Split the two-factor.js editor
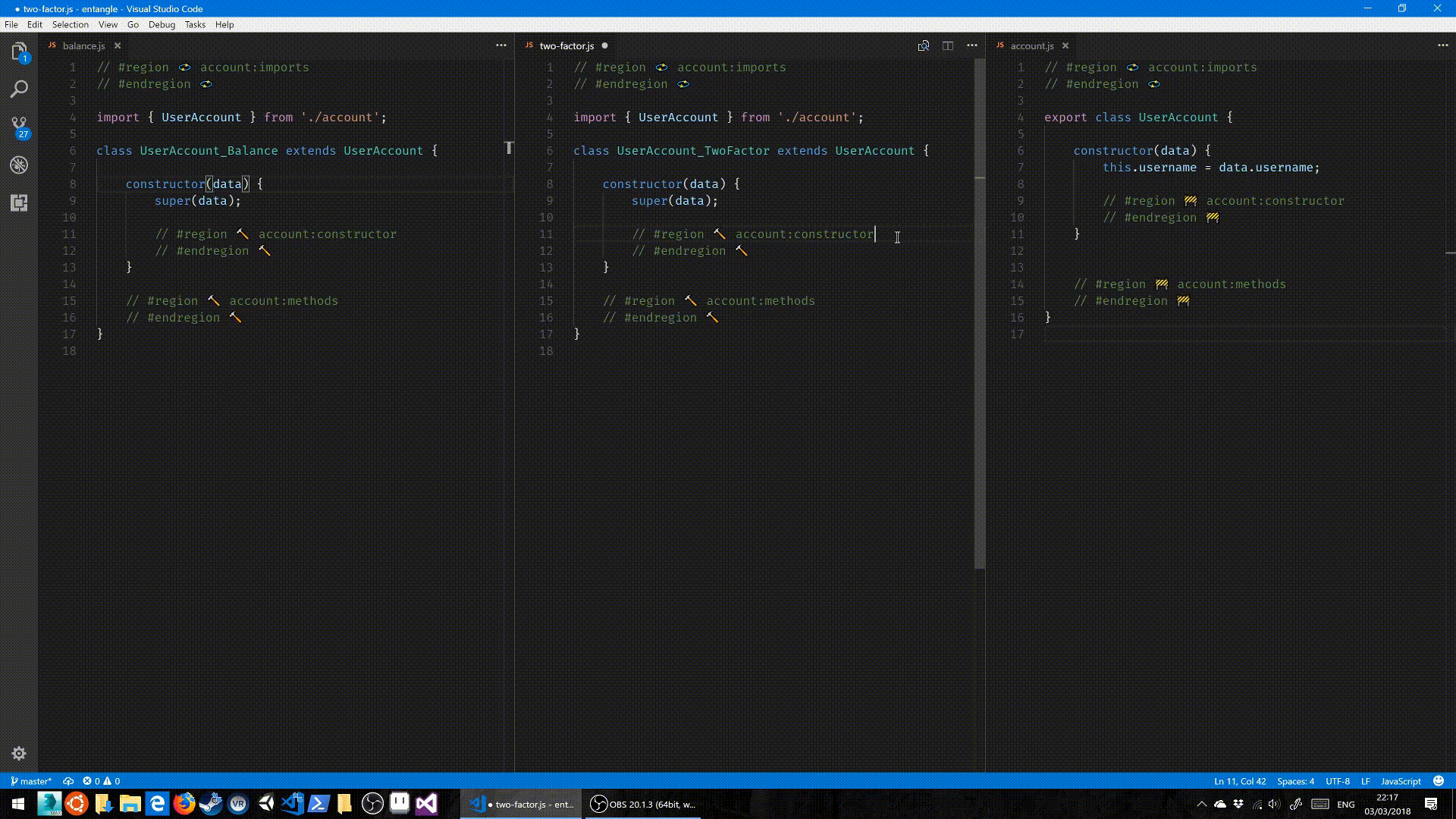The height and width of the screenshot is (819, 1456). (947, 45)
